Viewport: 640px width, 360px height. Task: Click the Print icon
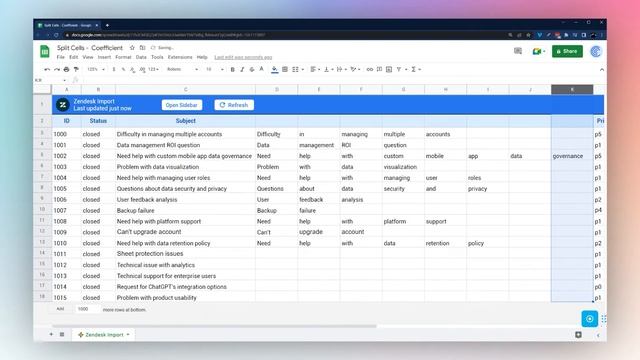pyautogui.click(x=67, y=69)
